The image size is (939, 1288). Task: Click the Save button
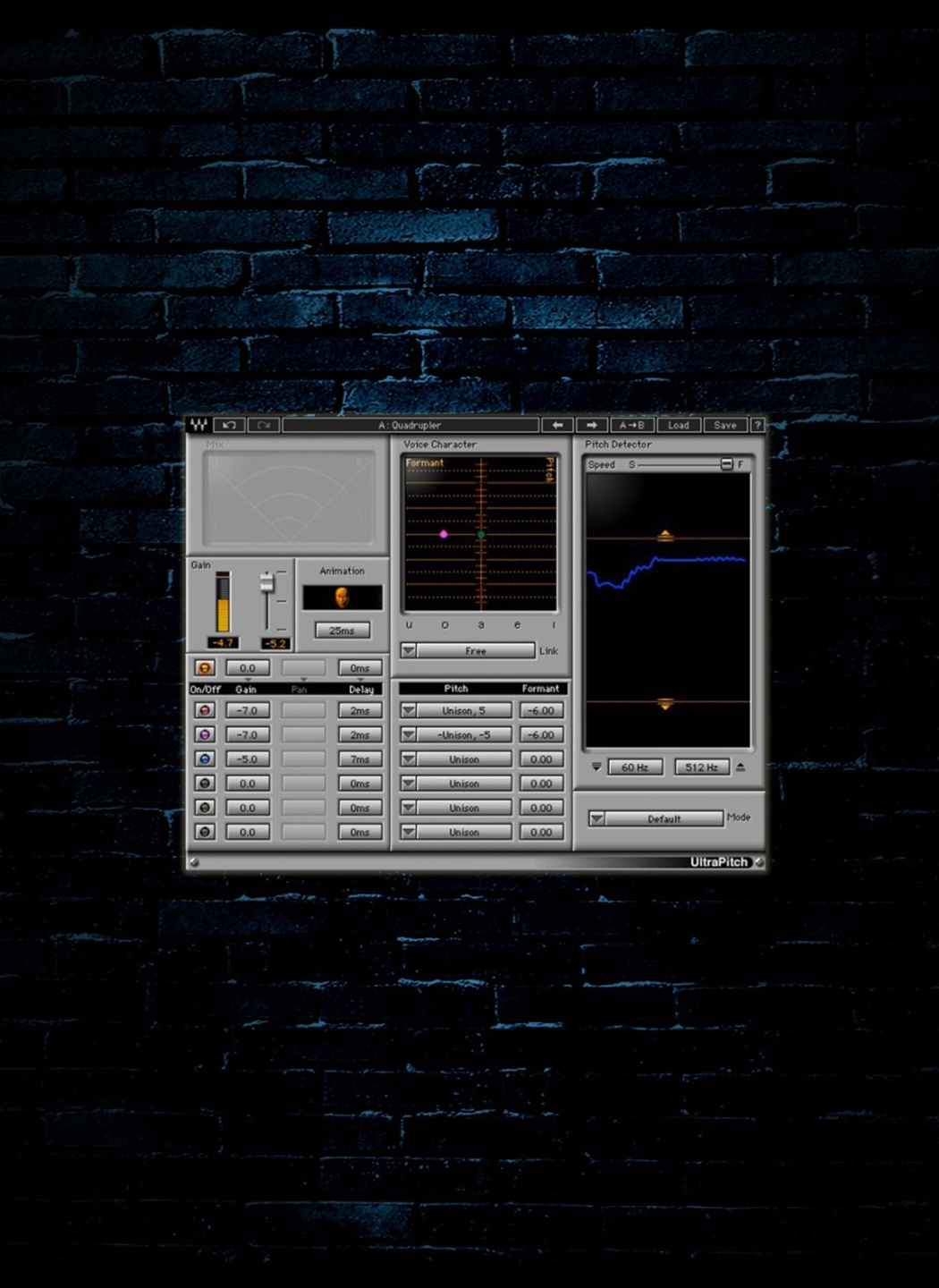point(725,425)
